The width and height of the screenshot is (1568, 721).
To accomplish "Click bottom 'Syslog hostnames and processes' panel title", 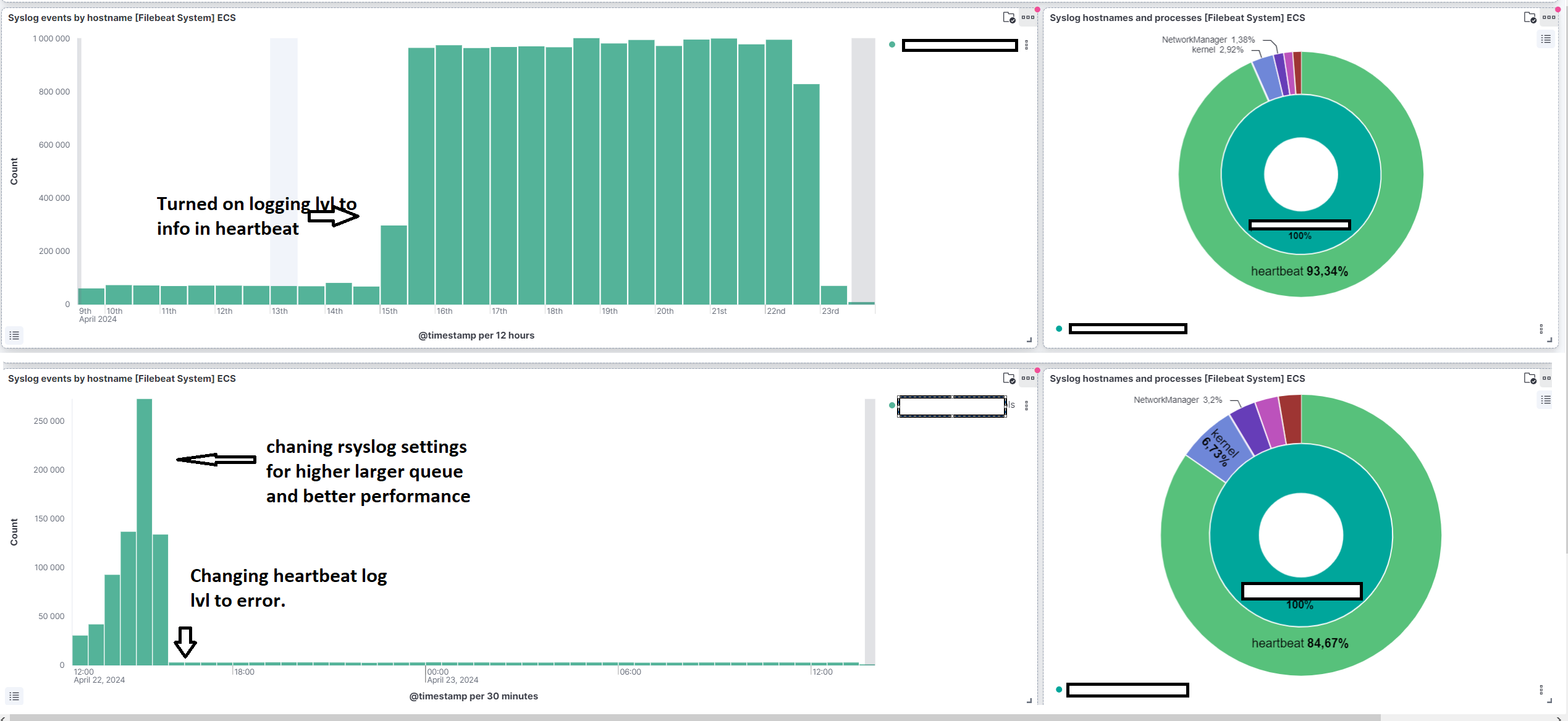I will pyautogui.click(x=1177, y=379).
